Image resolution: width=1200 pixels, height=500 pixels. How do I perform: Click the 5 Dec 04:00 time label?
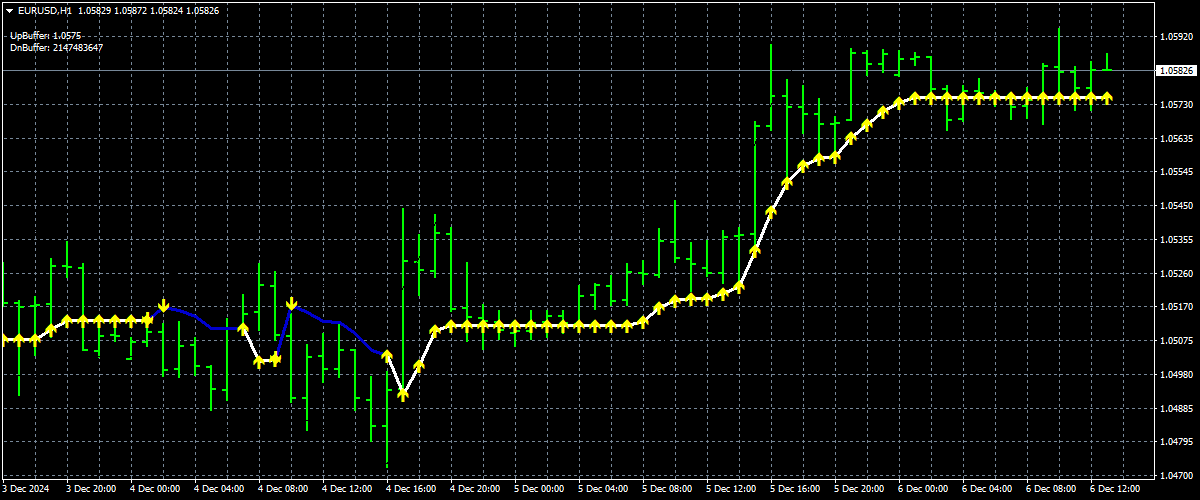coord(603,490)
